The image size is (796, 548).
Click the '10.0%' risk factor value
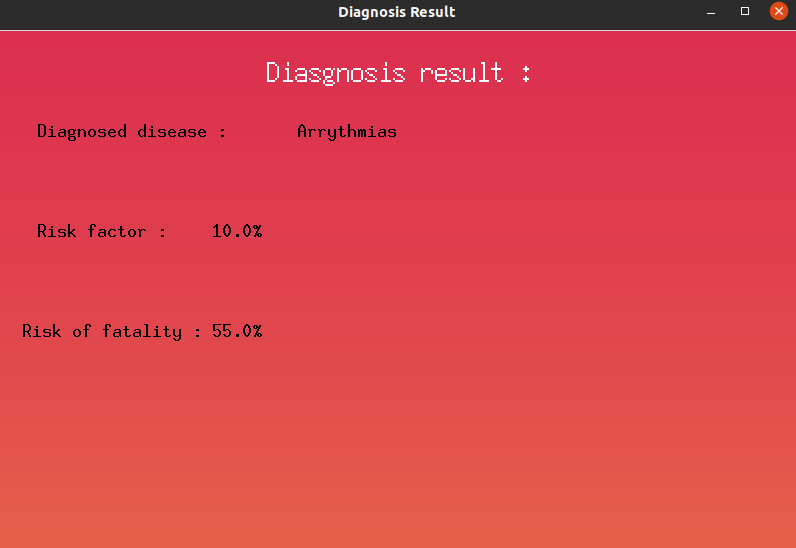pyautogui.click(x=237, y=231)
